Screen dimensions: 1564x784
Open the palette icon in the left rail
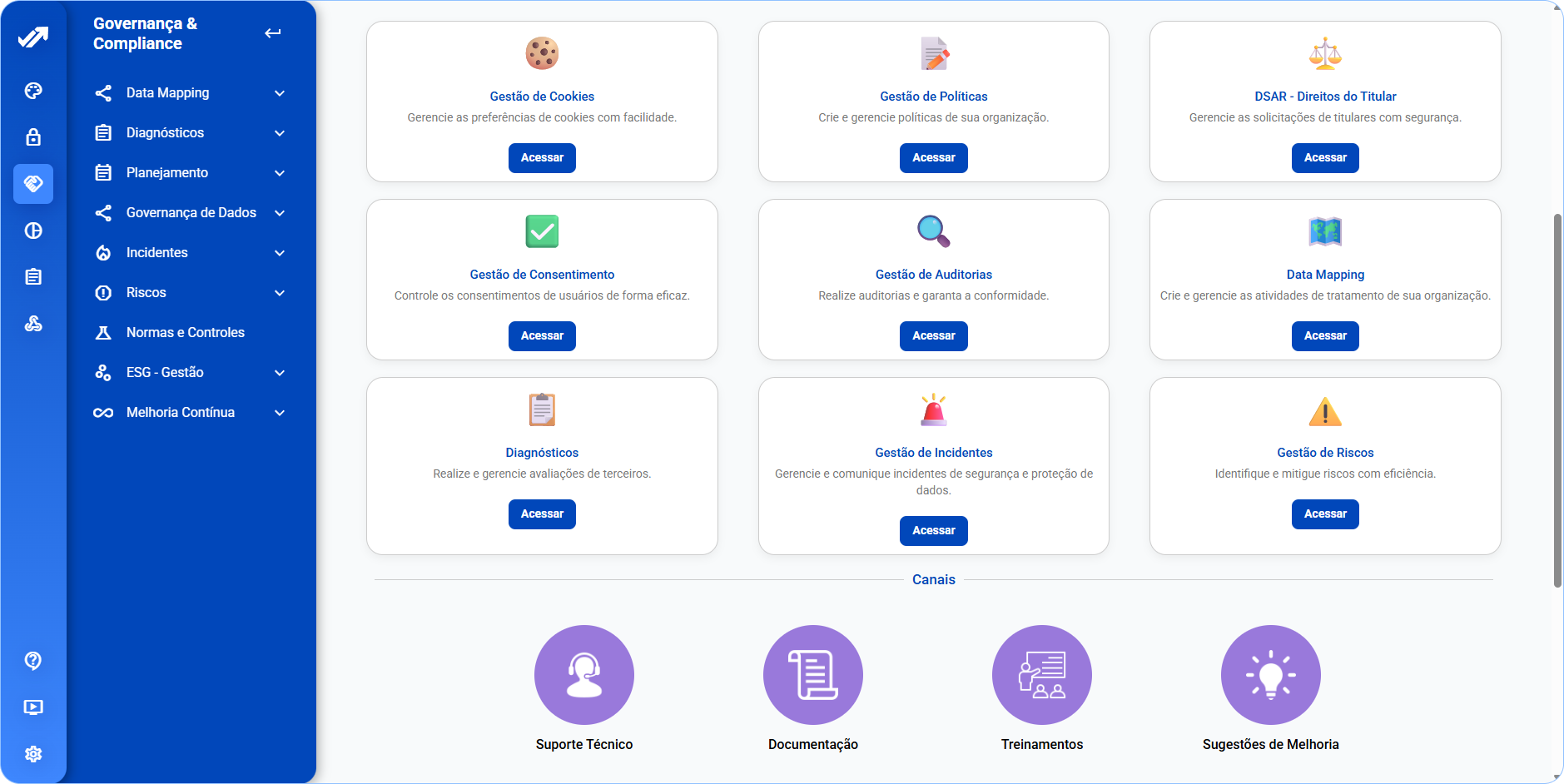32,91
